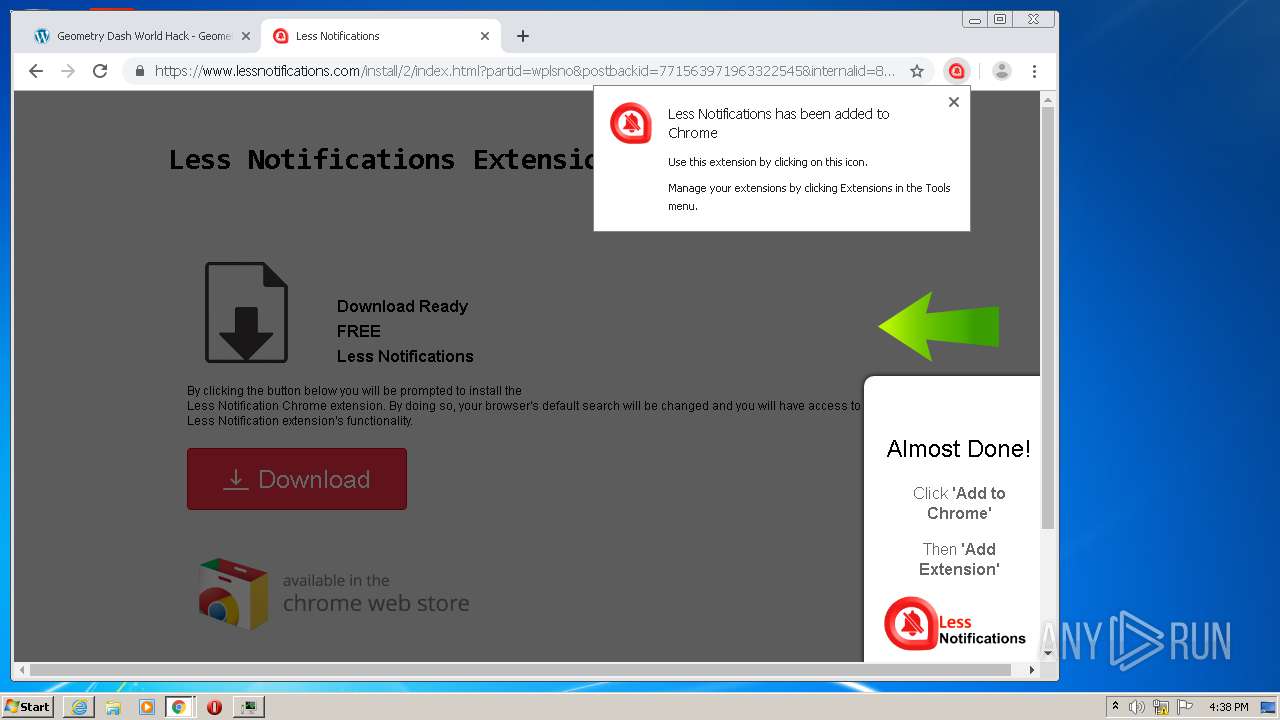The image size is (1280, 720).
Task: Click the horizontal scrollbar right arrow
Action: click(x=1033, y=670)
